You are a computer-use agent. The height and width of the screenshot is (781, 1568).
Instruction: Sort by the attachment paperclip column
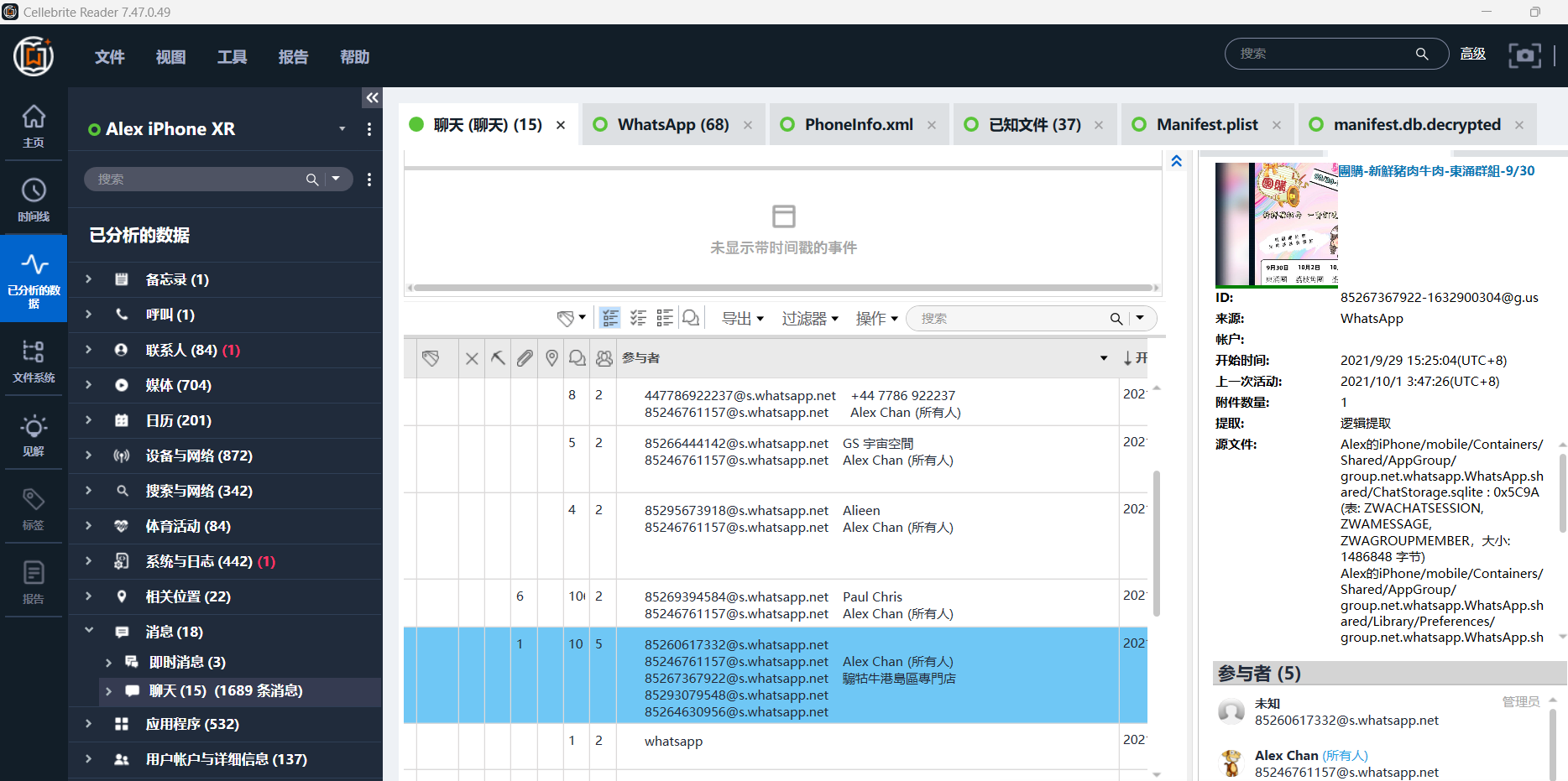(x=525, y=358)
